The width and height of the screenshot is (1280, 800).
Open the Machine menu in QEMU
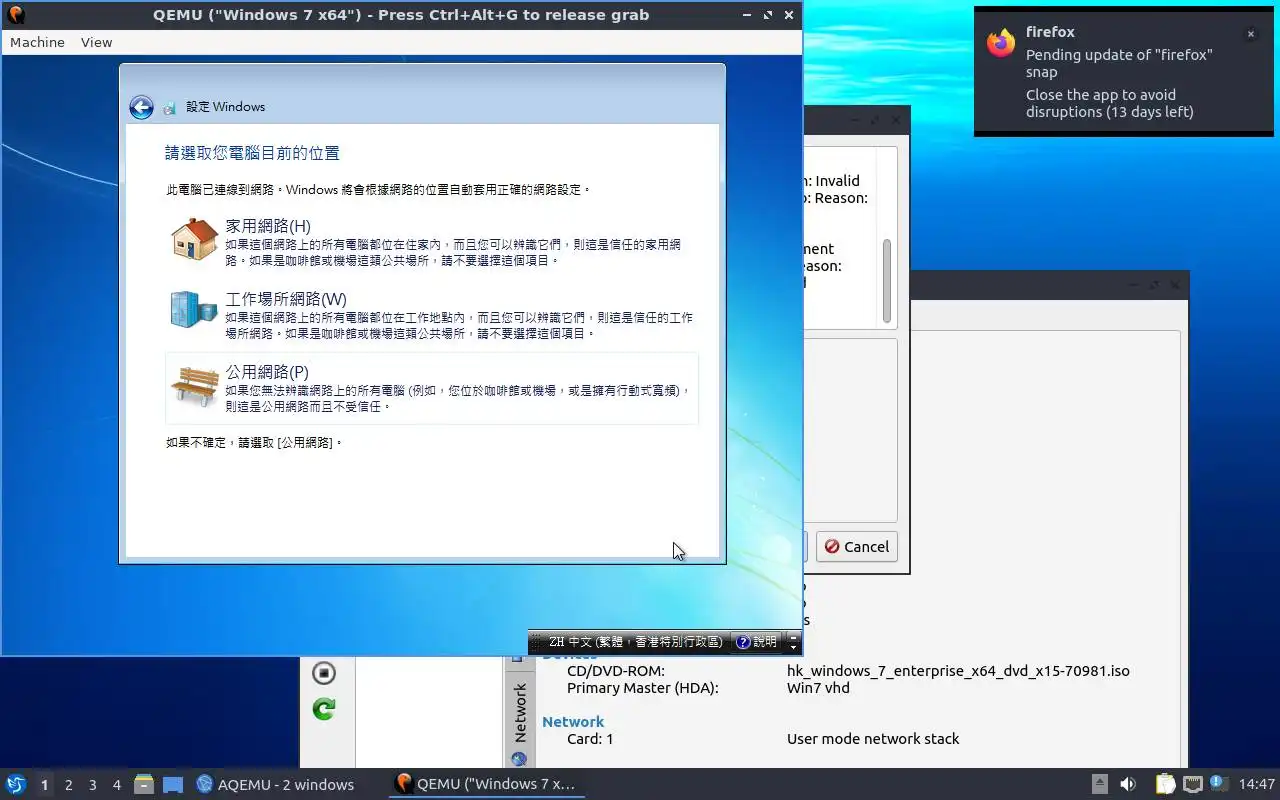[x=37, y=42]
